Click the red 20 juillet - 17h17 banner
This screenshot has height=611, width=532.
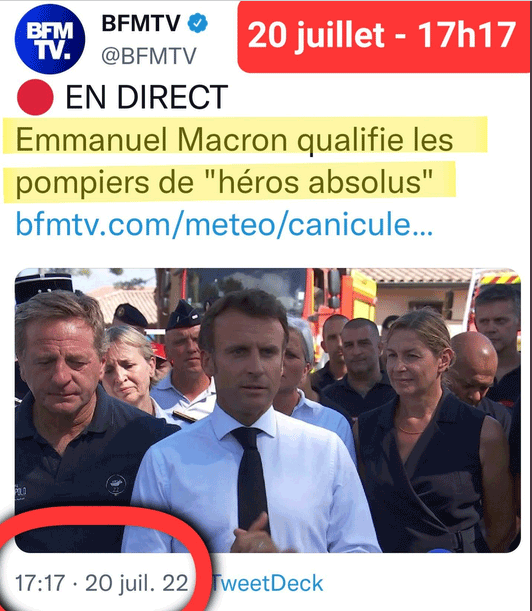383,36
